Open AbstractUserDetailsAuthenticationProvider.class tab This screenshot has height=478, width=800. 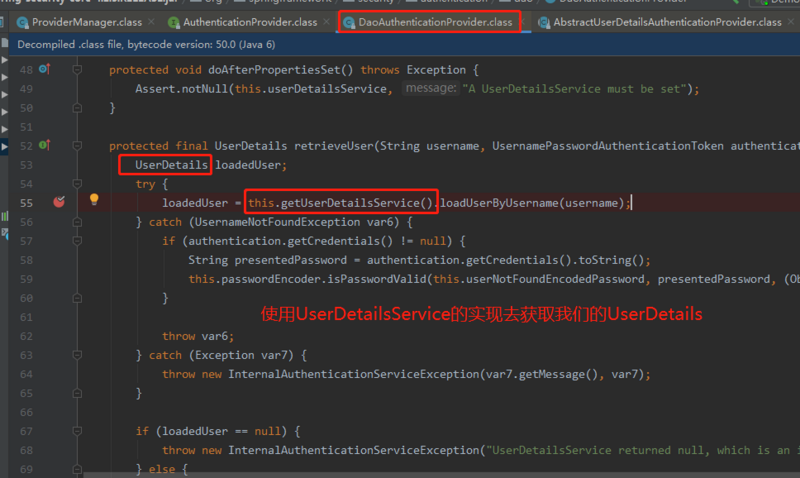coord(667,22)
